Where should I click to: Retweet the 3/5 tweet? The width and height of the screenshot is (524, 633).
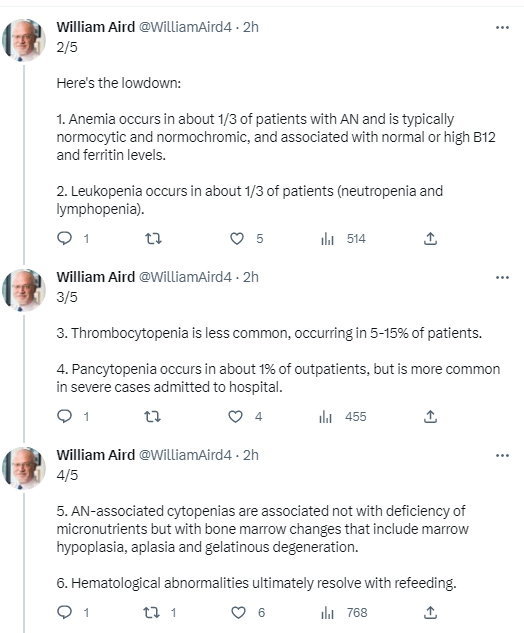153,416
